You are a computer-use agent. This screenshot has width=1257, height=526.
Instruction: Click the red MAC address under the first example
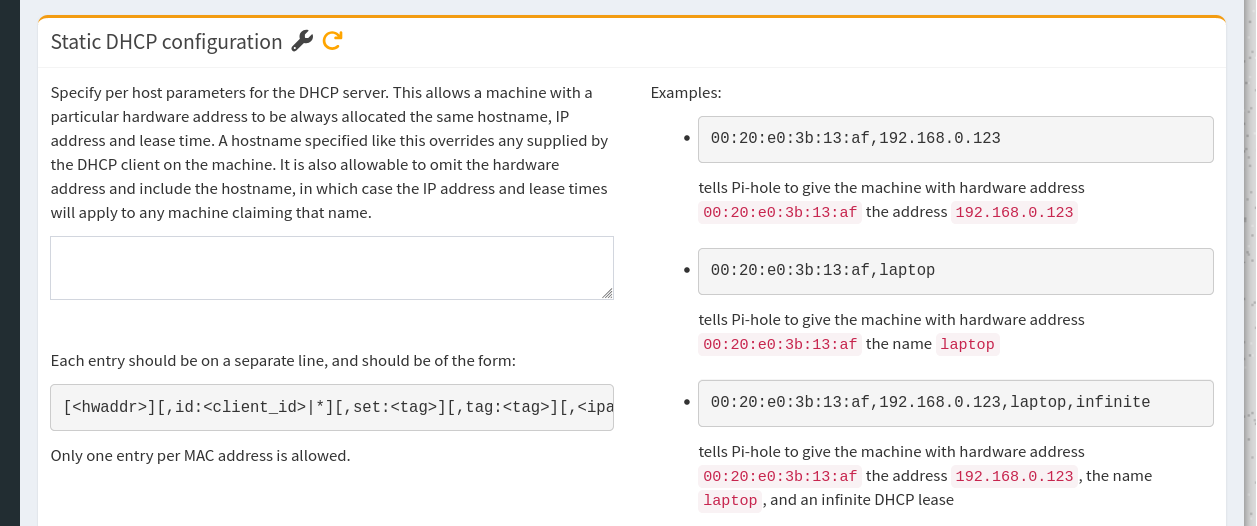[x=780, y=213]
